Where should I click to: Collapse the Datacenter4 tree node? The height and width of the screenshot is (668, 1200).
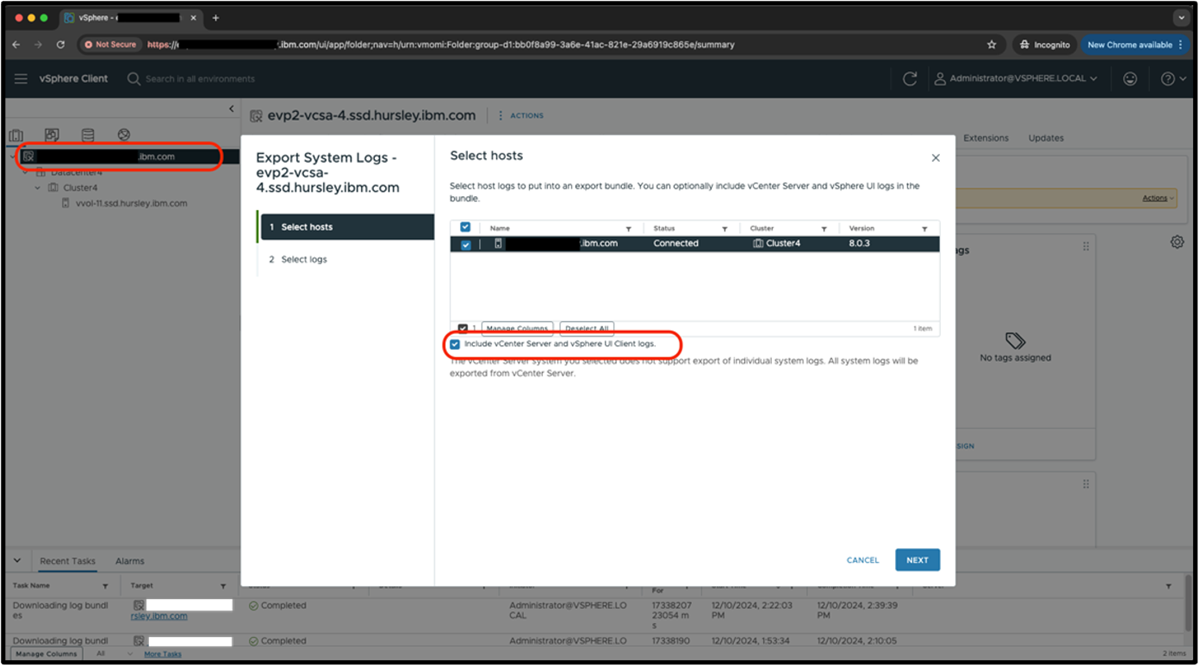point(26,172)
